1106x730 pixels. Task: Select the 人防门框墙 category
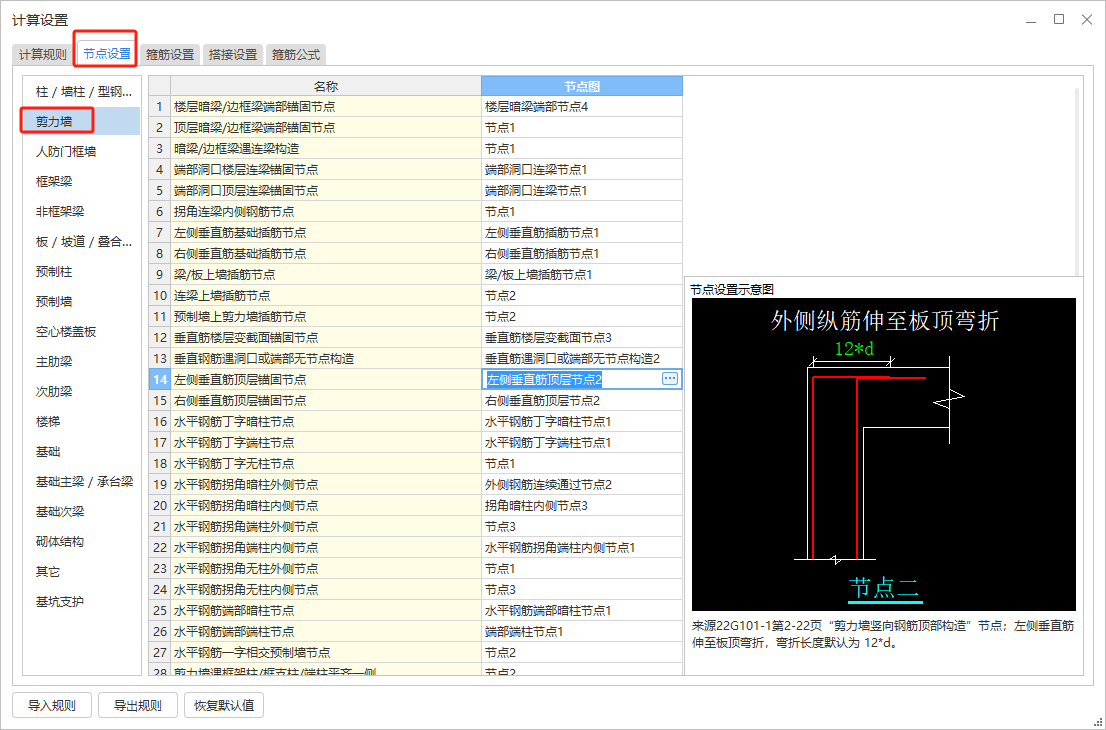[82, 152]
